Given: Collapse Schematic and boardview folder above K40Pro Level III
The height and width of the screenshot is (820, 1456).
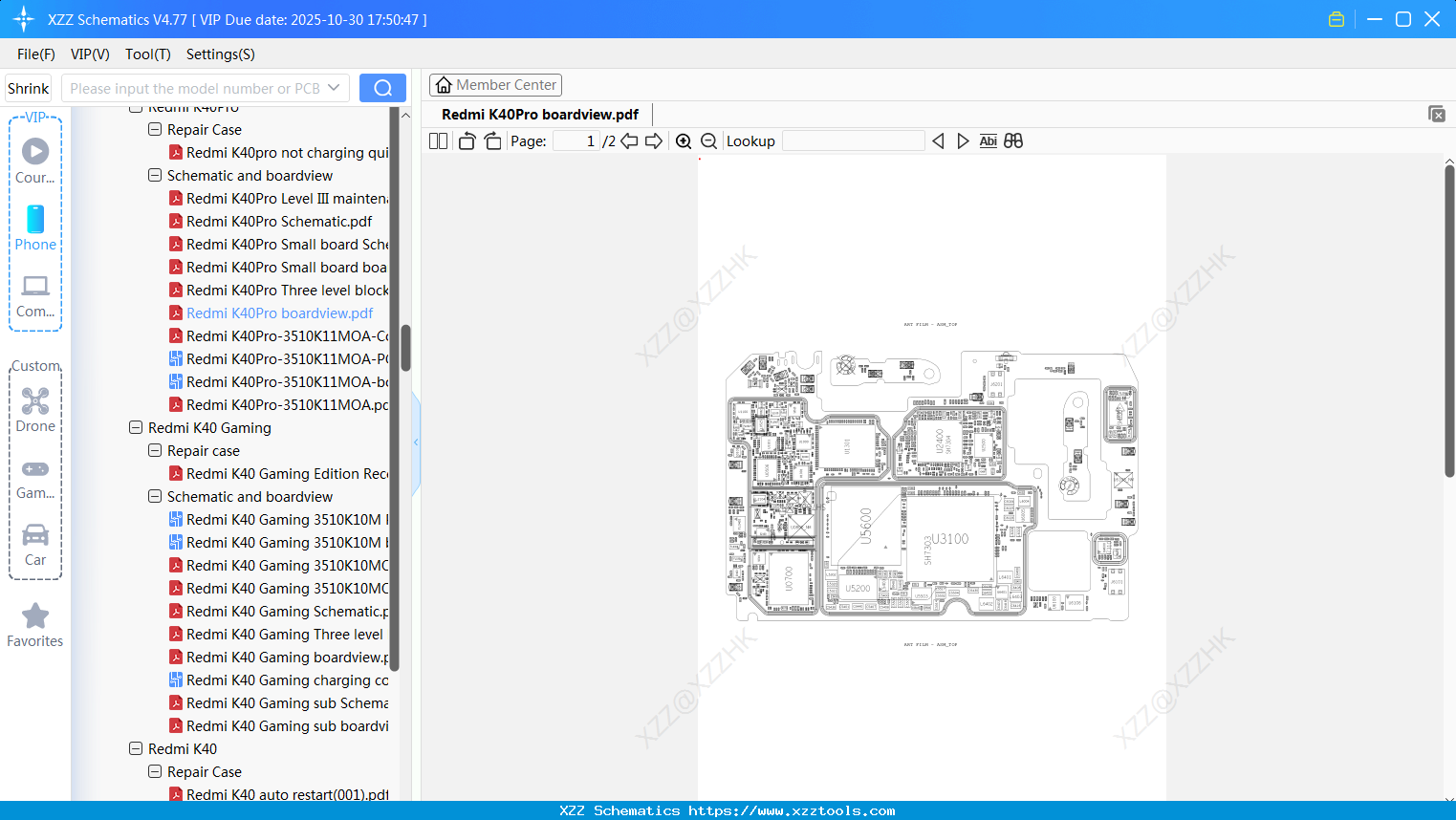Looking at the screenshot, I should [155, 175].
